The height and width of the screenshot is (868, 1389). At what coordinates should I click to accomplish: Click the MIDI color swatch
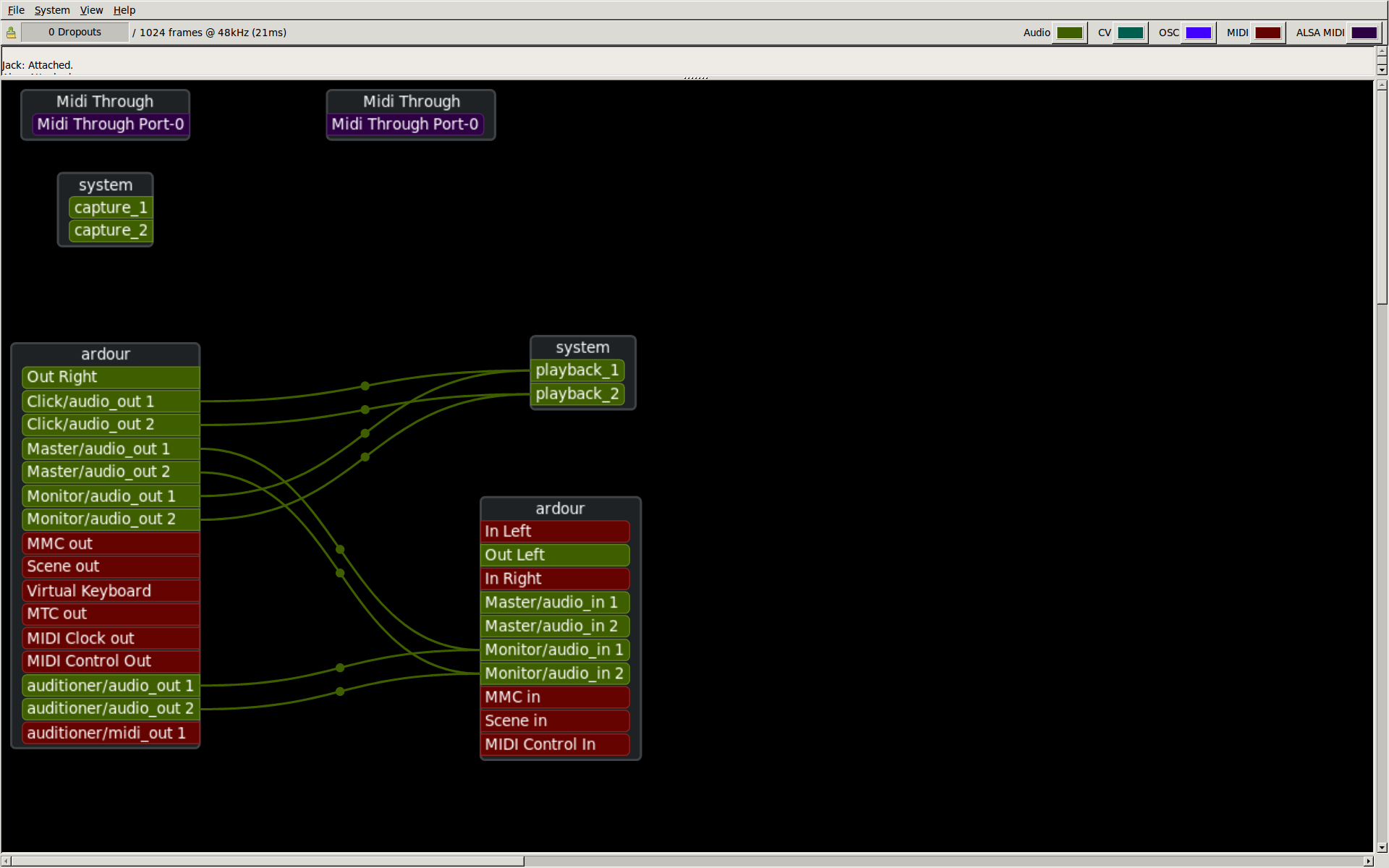pos(1267,33)
